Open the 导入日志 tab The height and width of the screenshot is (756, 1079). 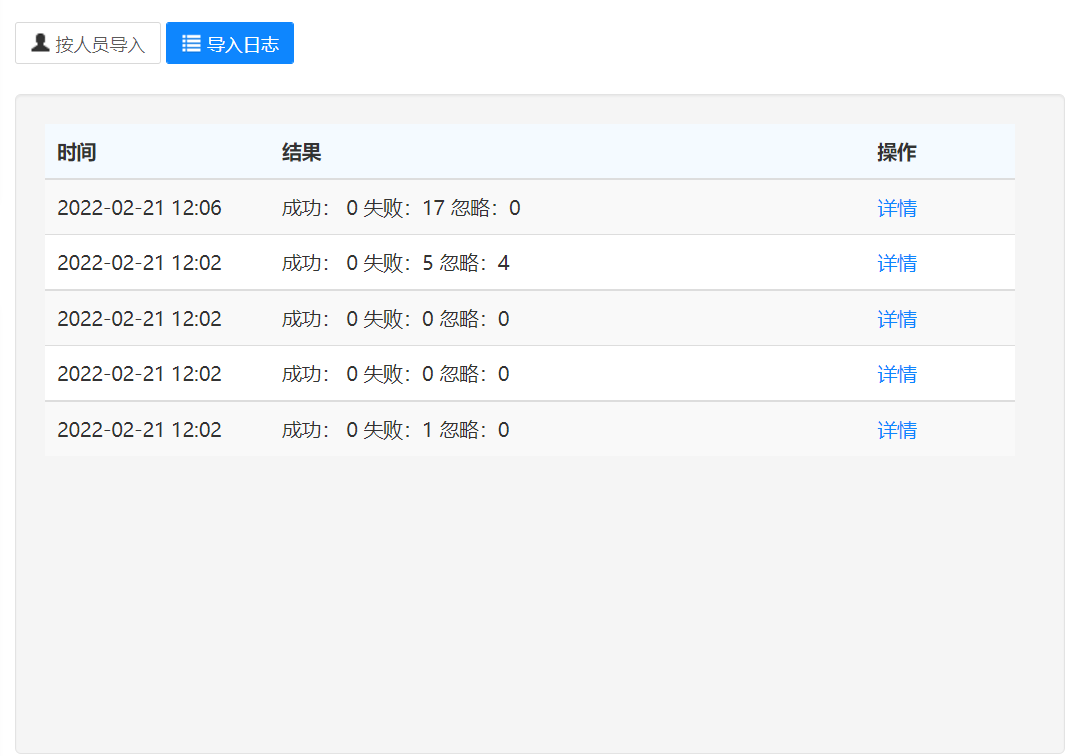230,43
